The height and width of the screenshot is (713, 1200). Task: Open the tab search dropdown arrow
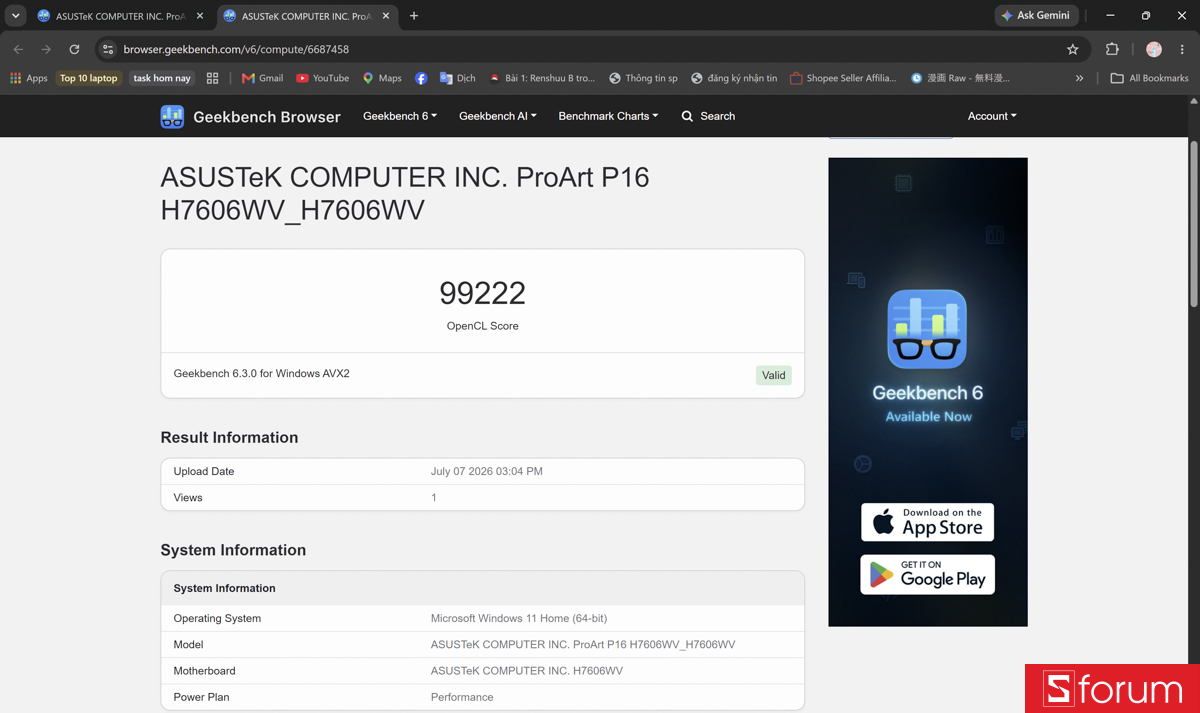click(16, 16)
